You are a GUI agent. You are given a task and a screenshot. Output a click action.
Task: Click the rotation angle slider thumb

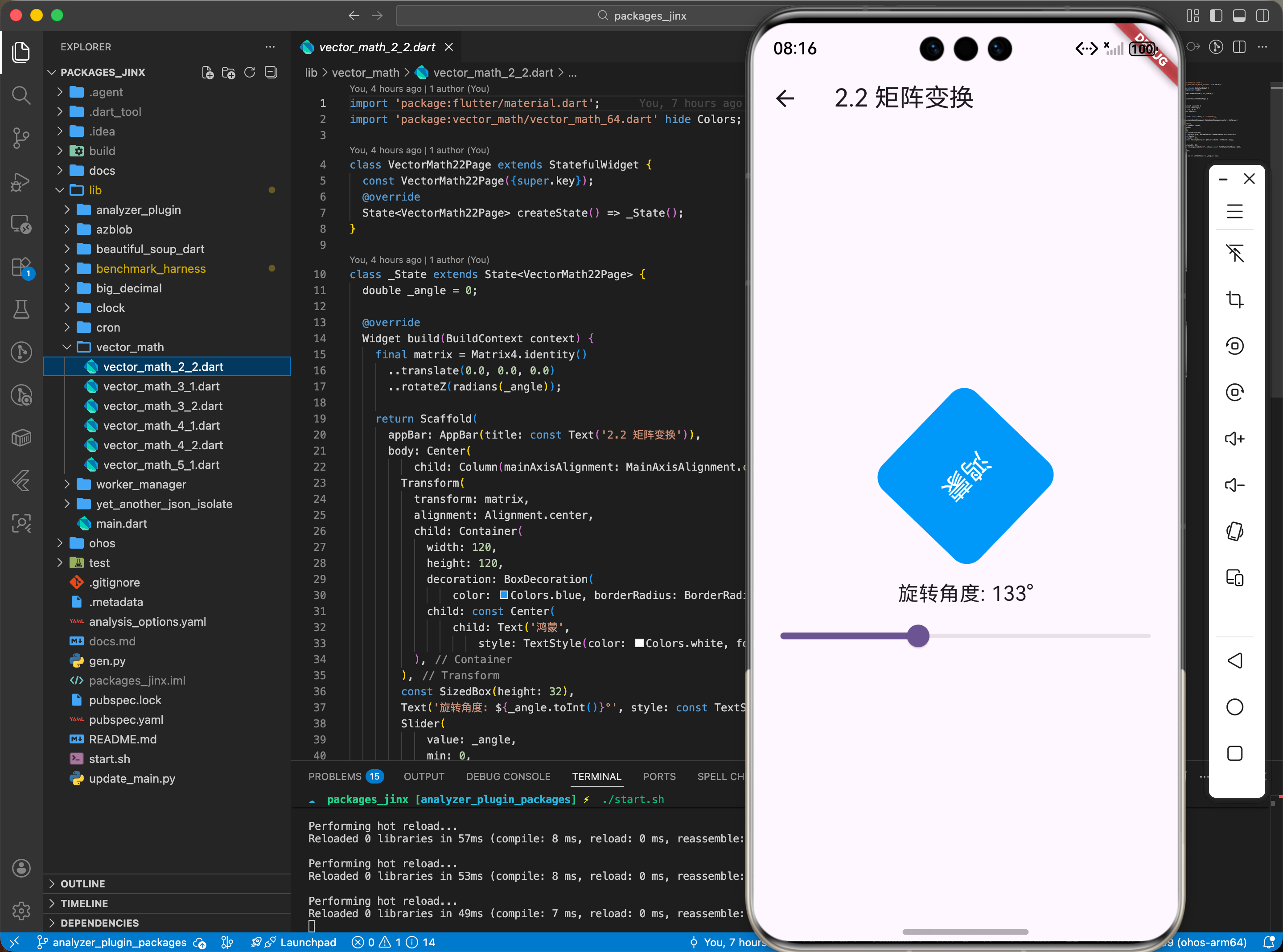[917, 636]
